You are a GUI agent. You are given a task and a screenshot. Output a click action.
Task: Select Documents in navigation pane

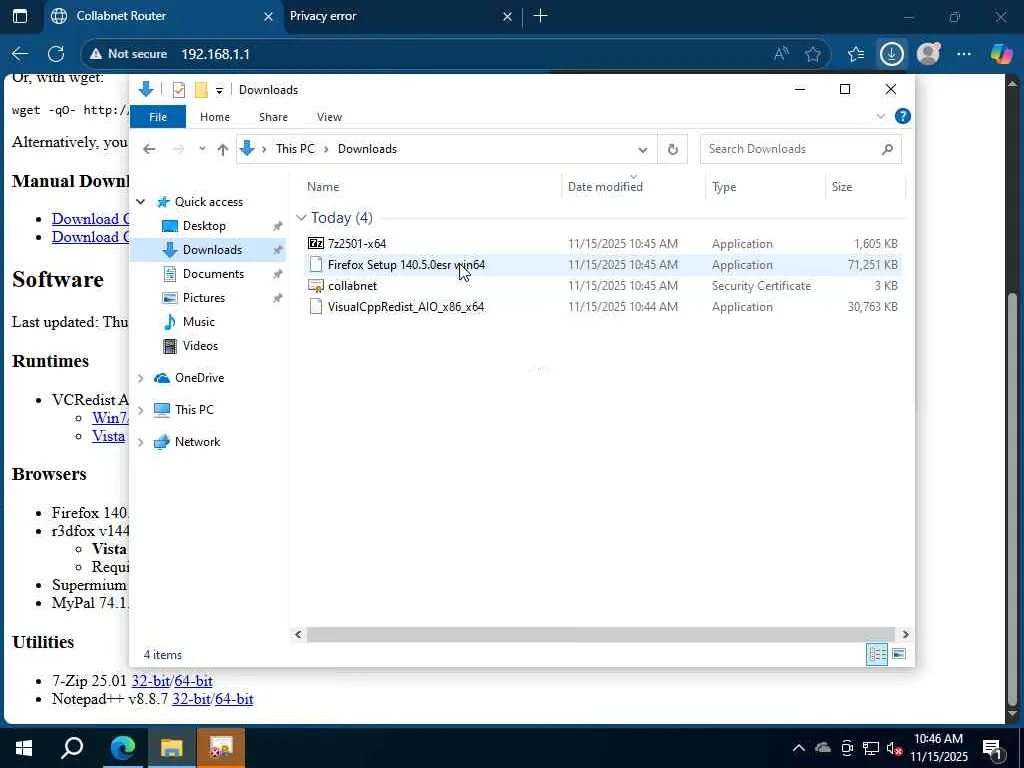coord(213,274)
